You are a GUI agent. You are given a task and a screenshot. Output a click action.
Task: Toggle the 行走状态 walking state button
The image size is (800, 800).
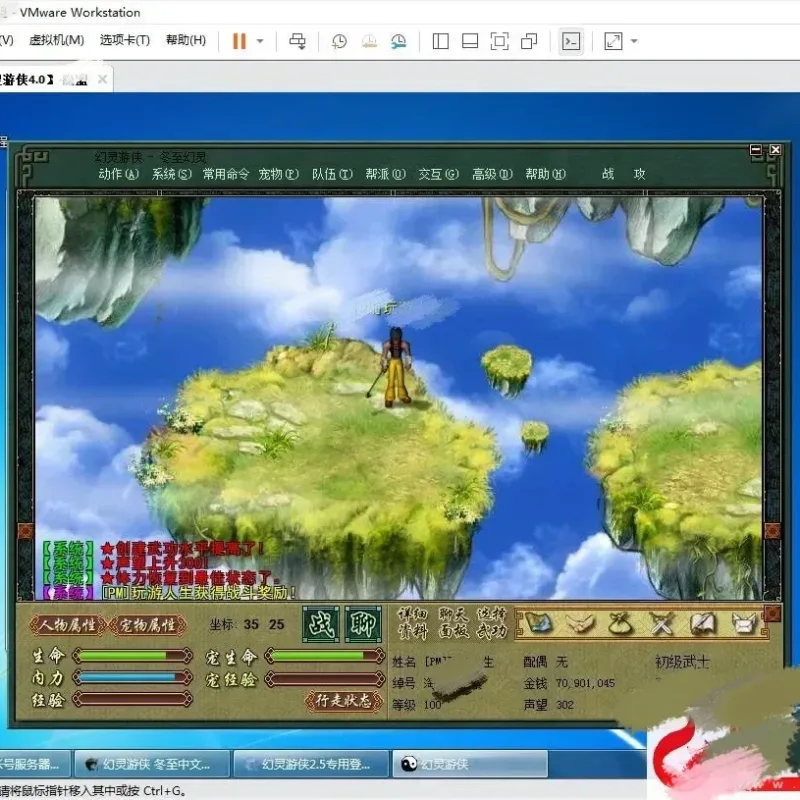344,701
